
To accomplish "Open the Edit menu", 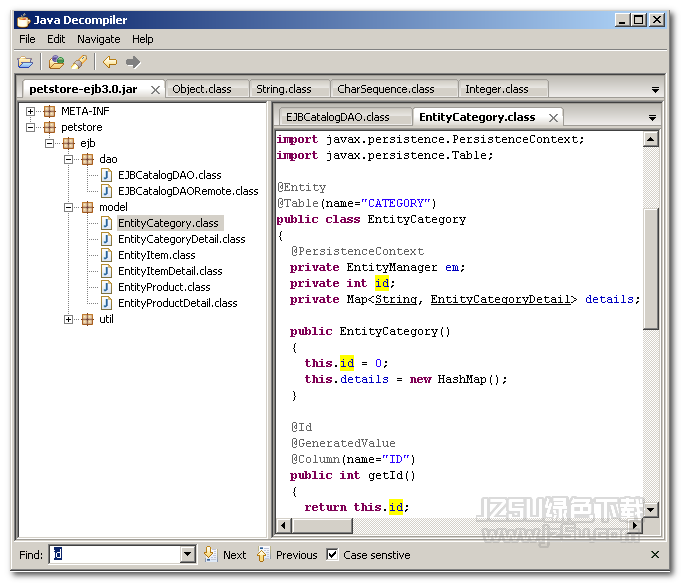I will tap(56, 39).
